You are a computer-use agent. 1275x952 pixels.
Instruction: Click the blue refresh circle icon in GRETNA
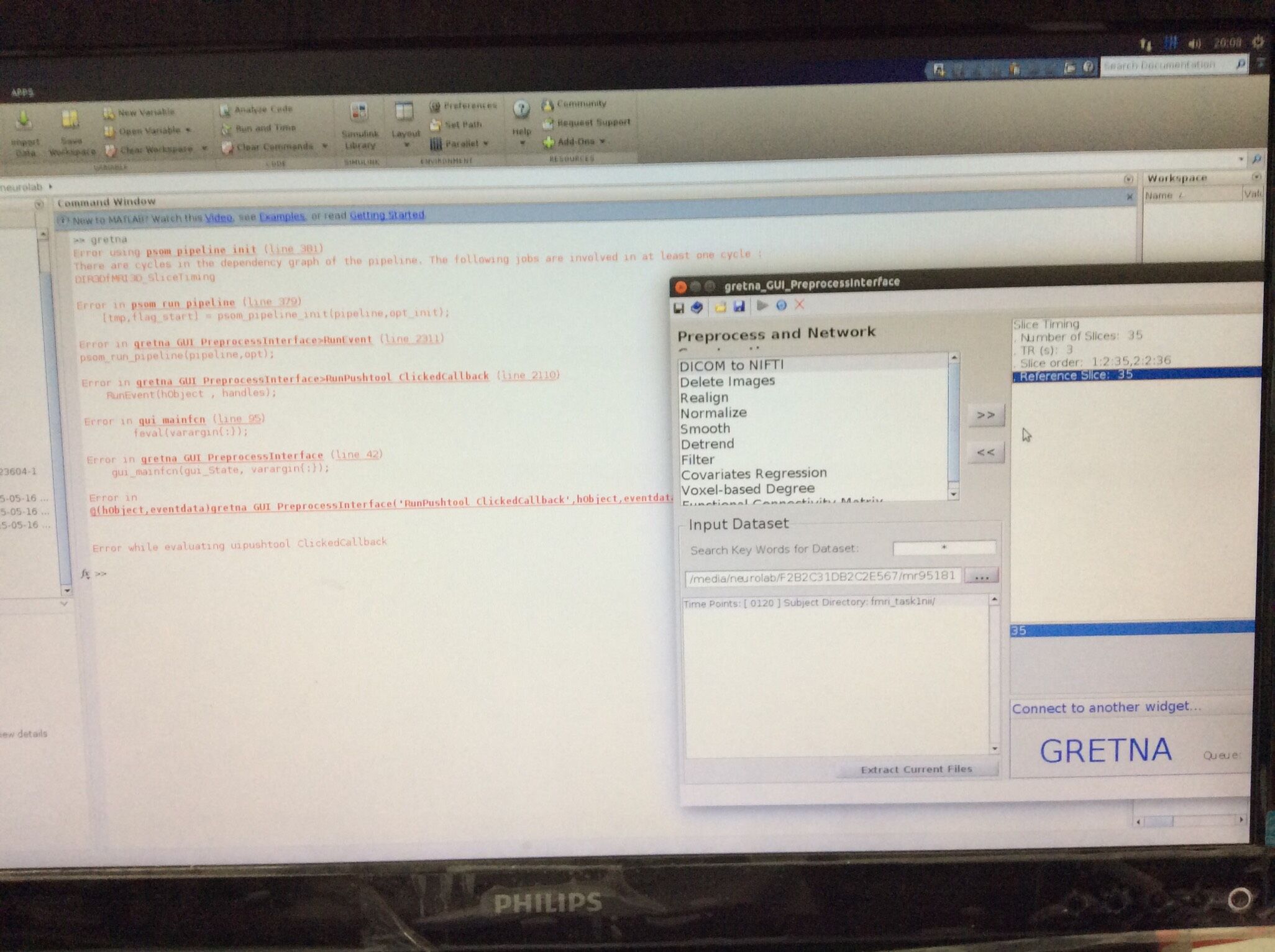pyautogui.click(x=782, y=305)
